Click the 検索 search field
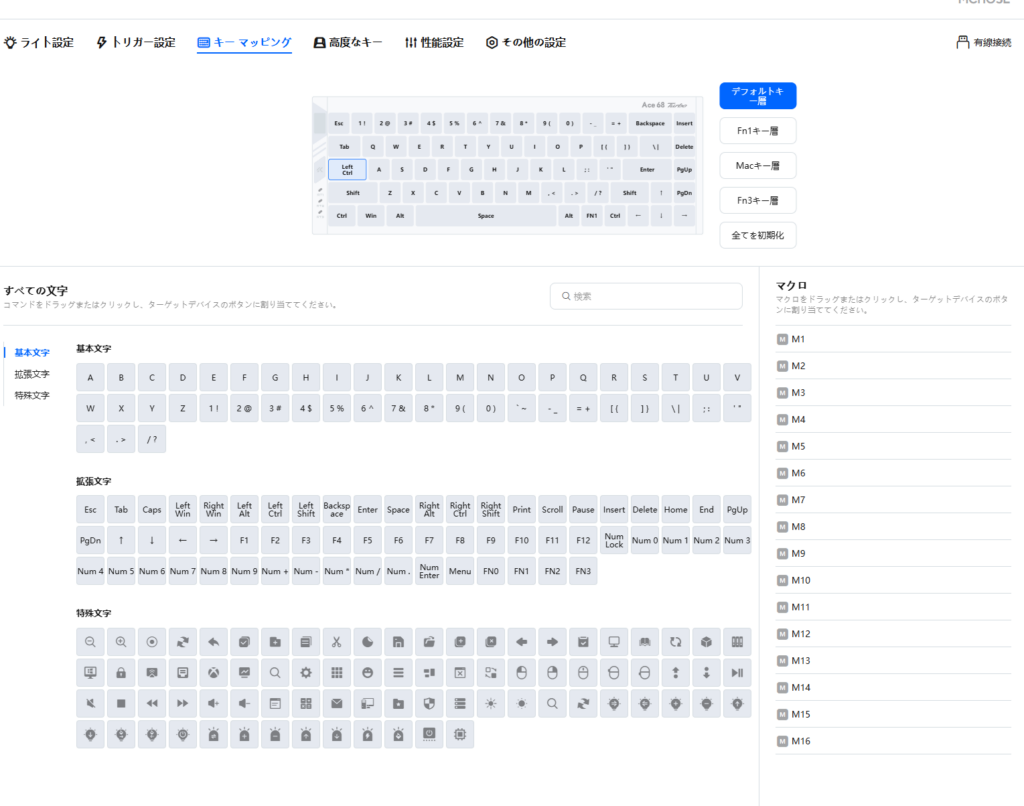This screenshot has height=806, width=1024. coord(646,296)
